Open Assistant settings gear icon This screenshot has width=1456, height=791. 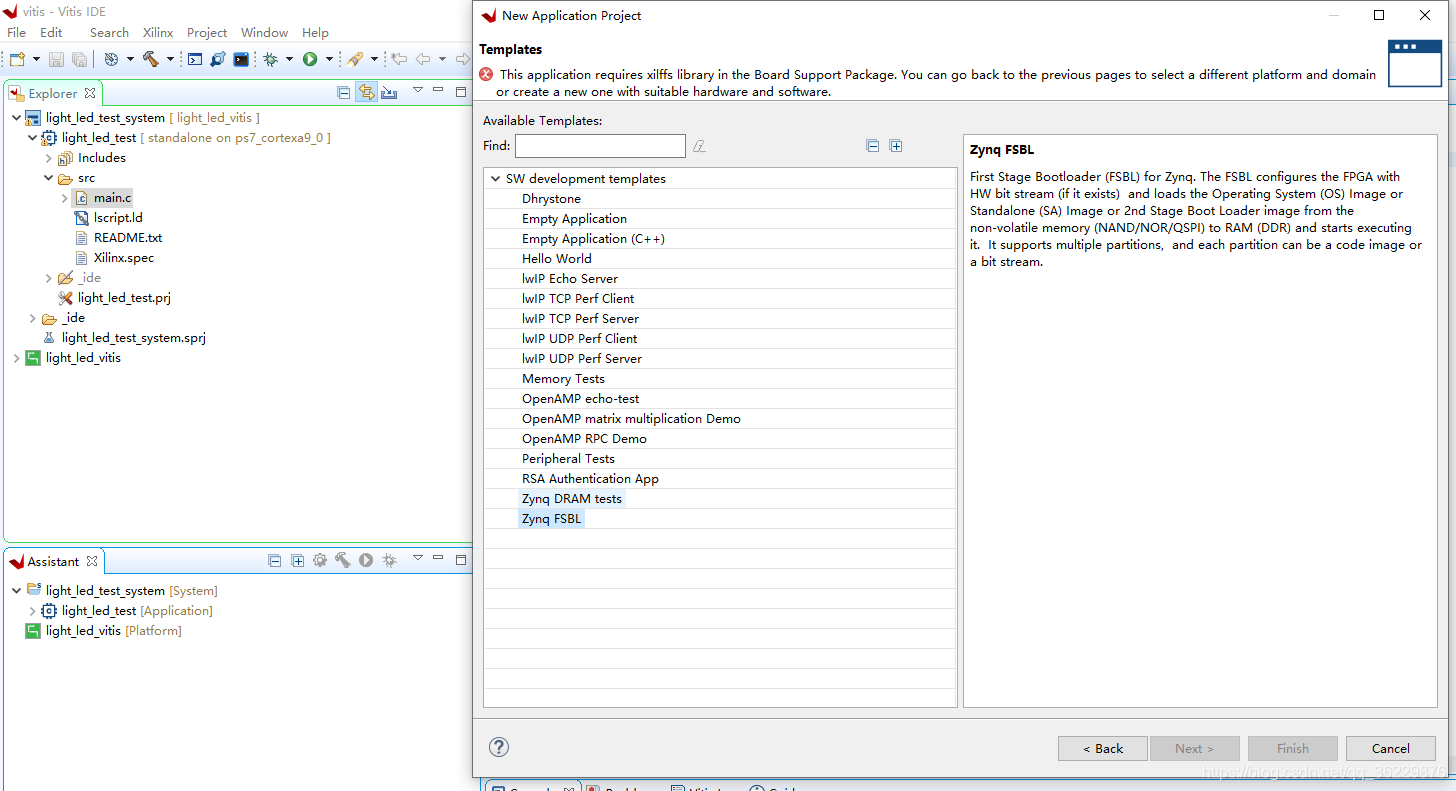pos(320,561)
